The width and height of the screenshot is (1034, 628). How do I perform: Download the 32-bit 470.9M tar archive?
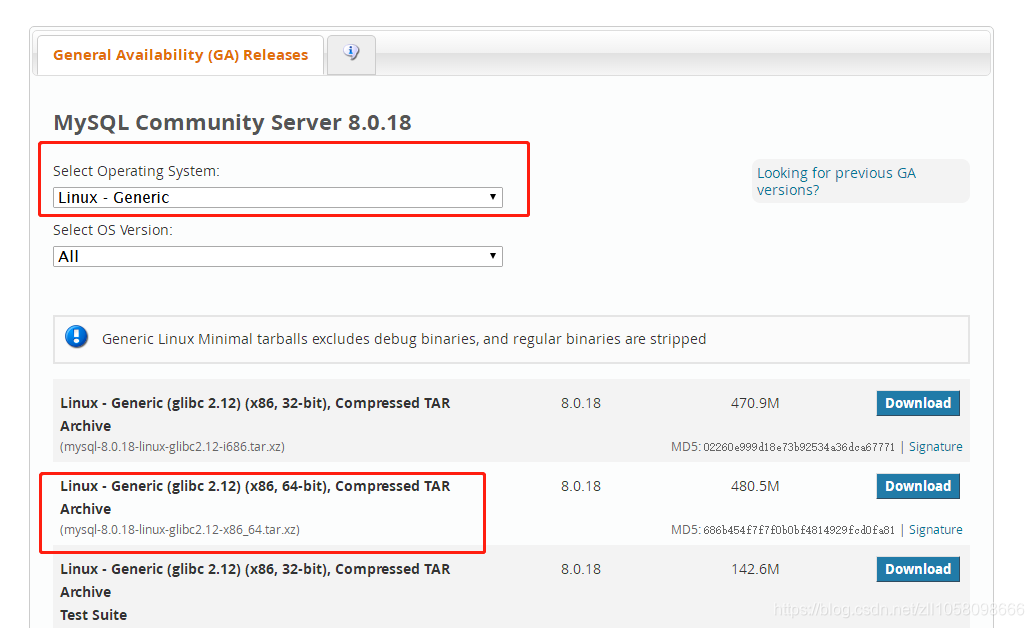point(918,403)
